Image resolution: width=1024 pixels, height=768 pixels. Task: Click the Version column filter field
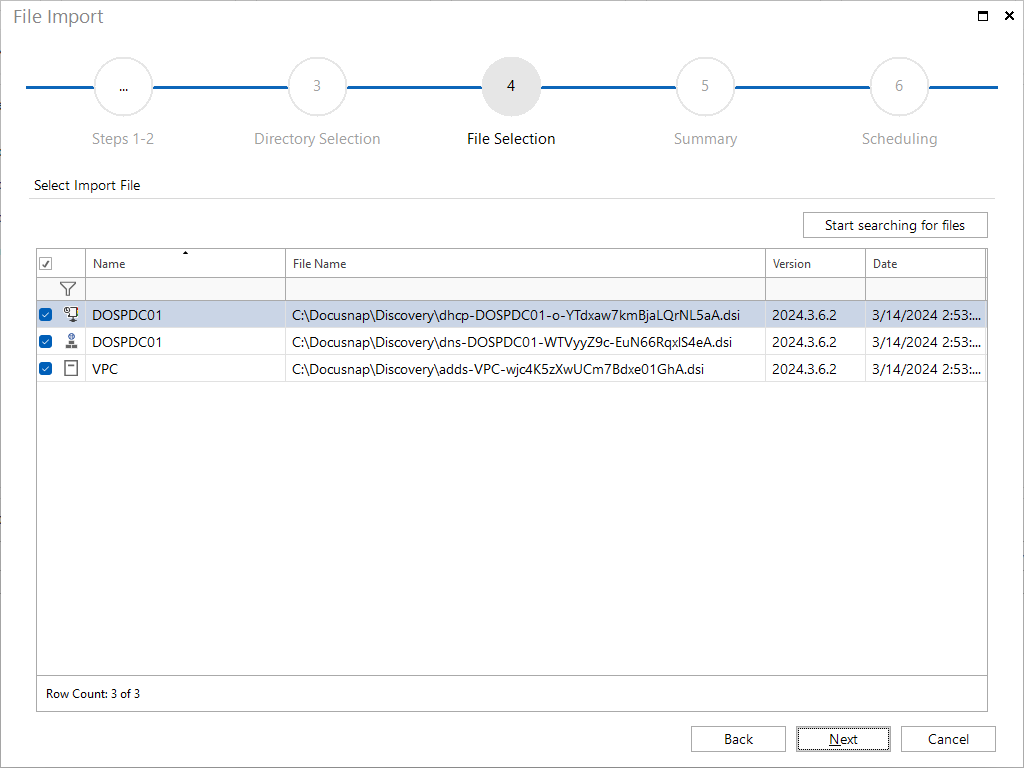tap(815, 289)
